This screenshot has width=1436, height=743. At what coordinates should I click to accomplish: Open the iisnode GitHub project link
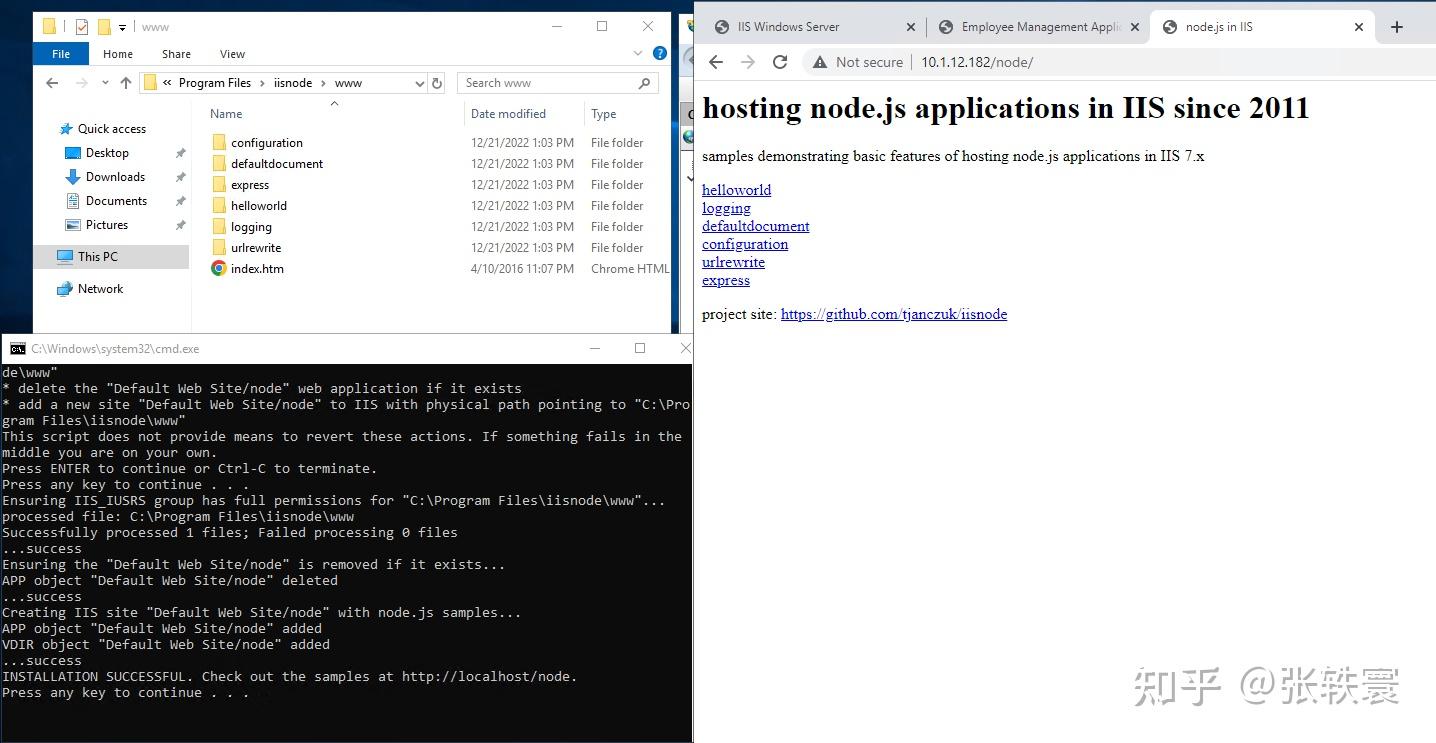(x=894, y=313)
